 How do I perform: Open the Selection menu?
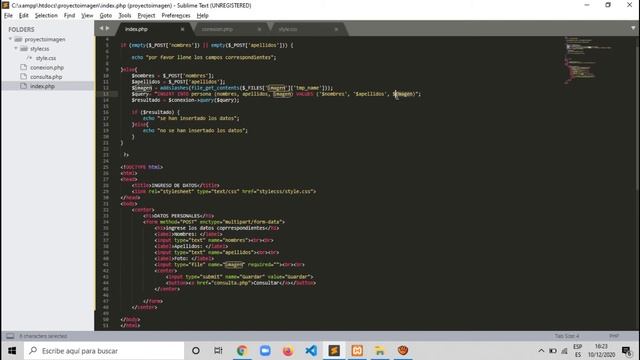(46, 16)
